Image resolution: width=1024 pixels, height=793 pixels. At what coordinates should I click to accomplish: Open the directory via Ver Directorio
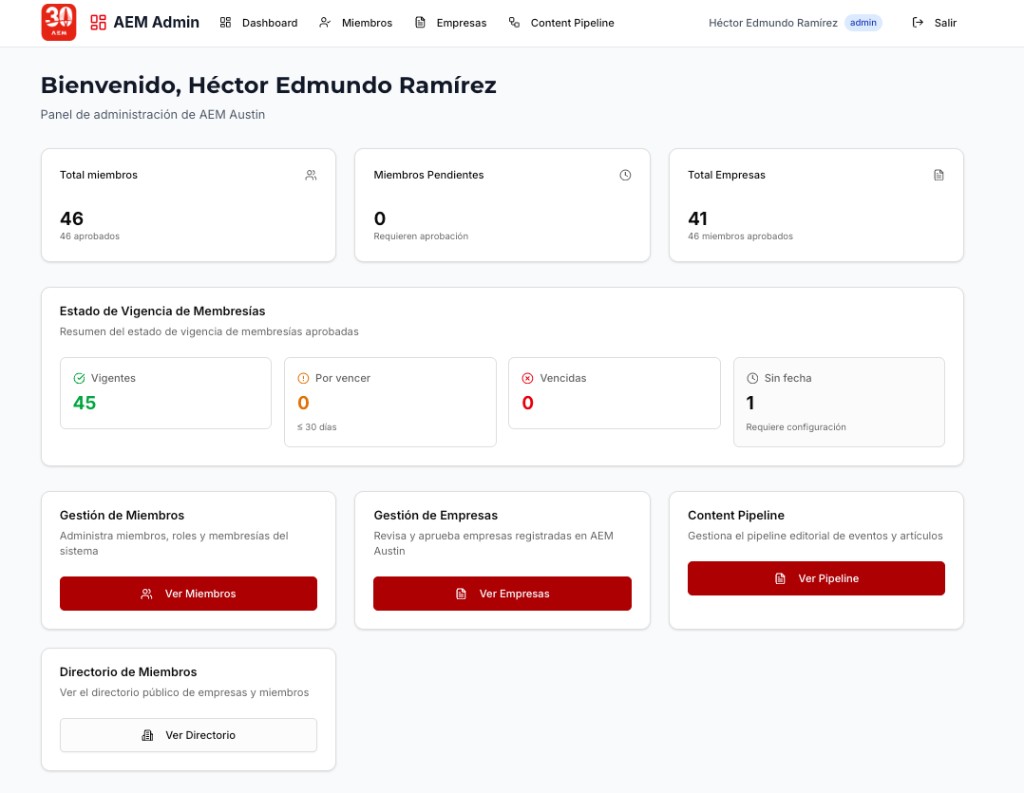tap(188, 735)
